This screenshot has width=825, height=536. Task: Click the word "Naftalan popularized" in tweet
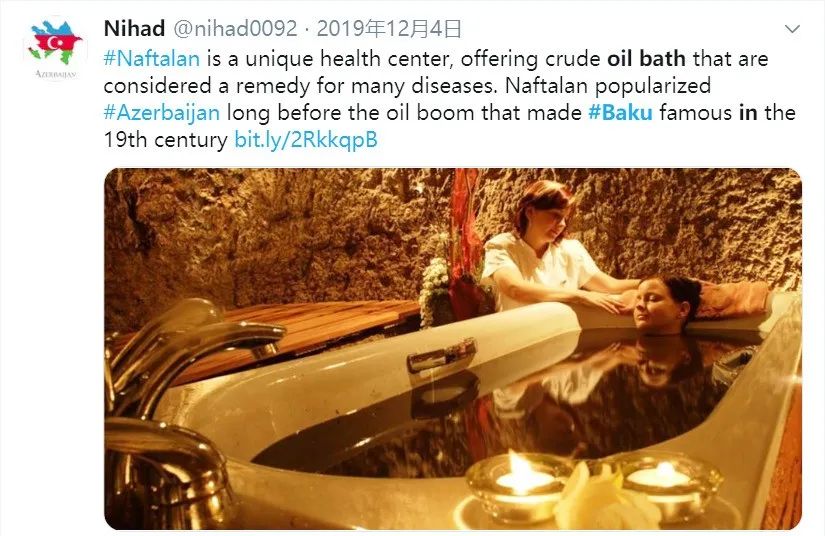point(608,86)
